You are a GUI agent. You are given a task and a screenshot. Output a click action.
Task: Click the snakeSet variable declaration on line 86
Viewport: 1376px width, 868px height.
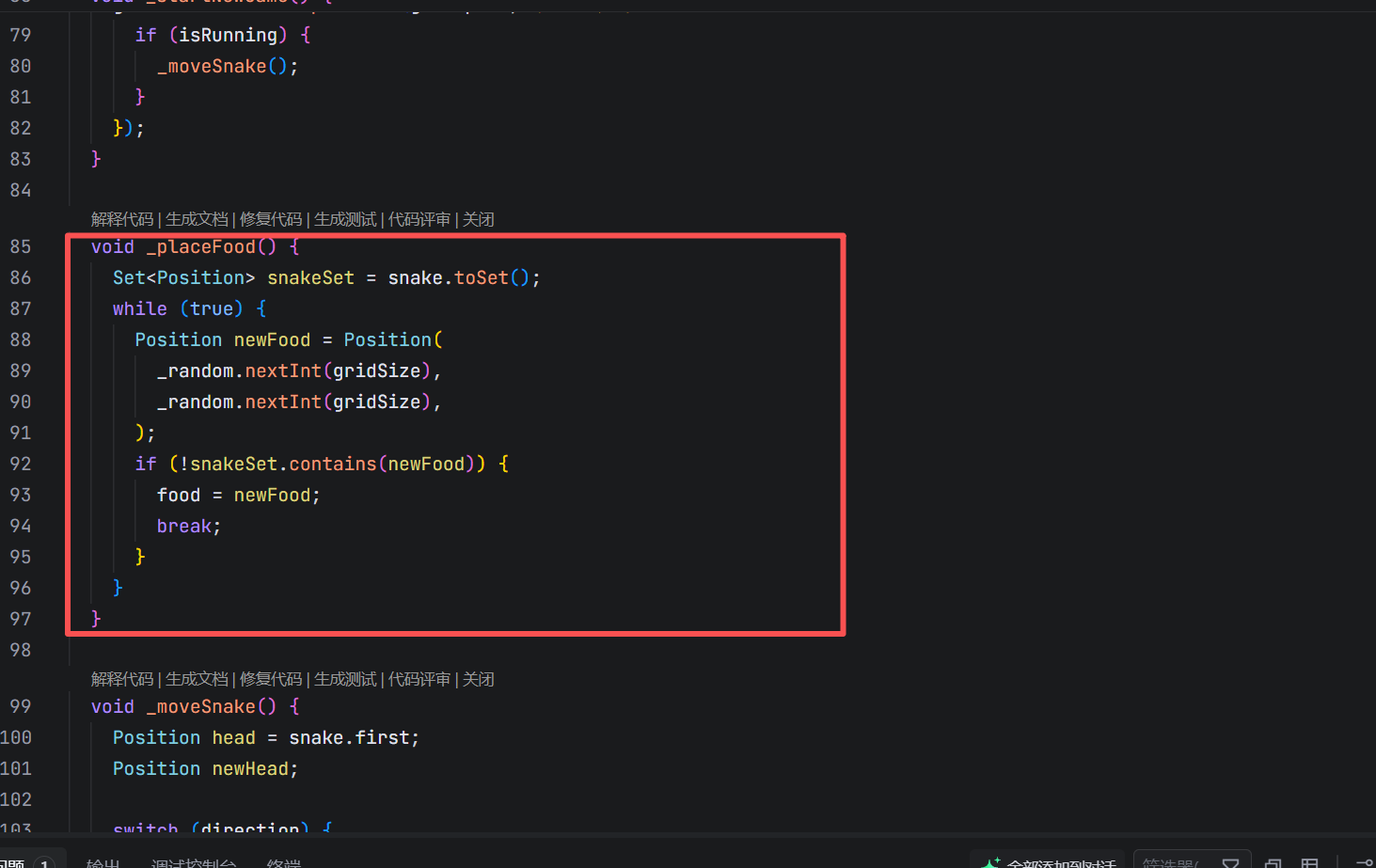(x=310, y=277)
